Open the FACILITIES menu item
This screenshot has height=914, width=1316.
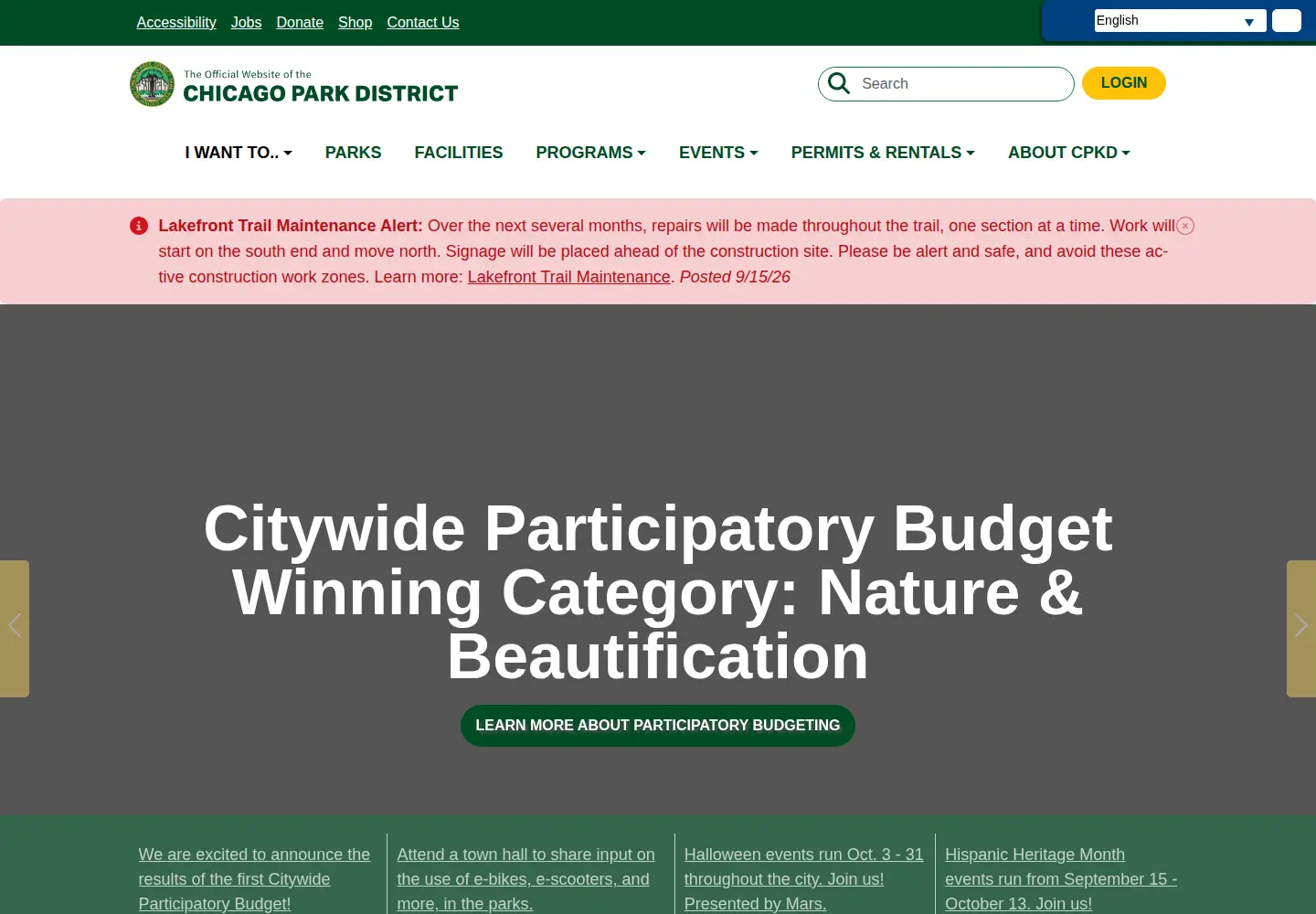click(x=459, y=153)
